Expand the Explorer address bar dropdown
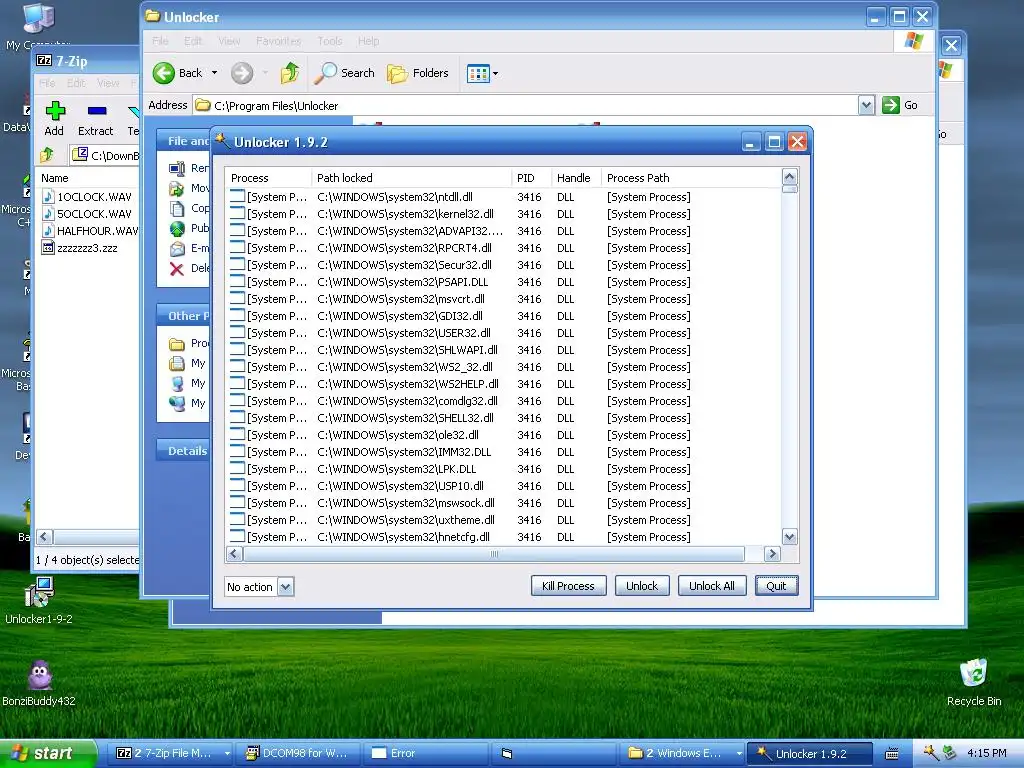This screenshot has height=768, width=1024. click(866, 105)
